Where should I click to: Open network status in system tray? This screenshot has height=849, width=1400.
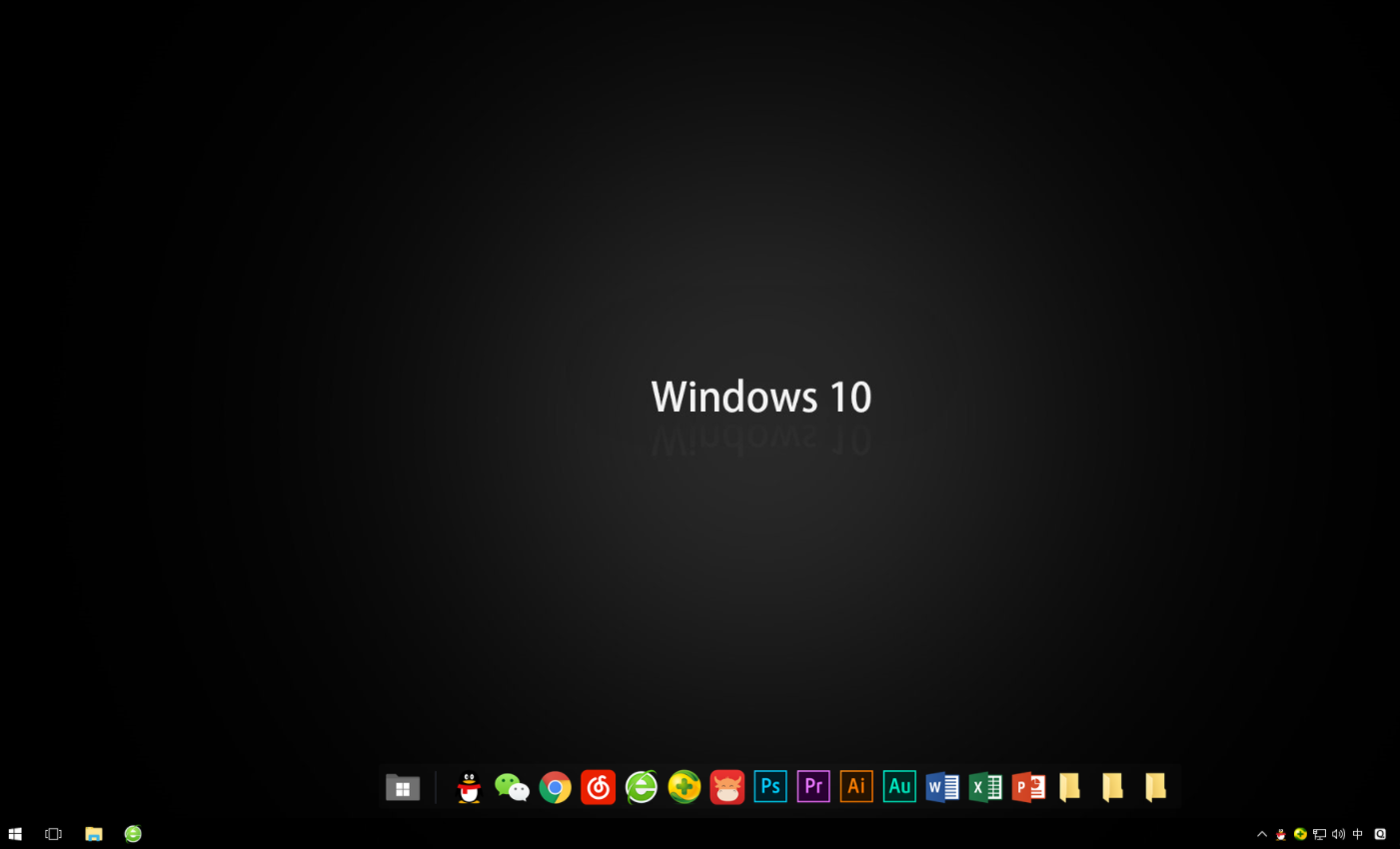tap(1319, 834)
